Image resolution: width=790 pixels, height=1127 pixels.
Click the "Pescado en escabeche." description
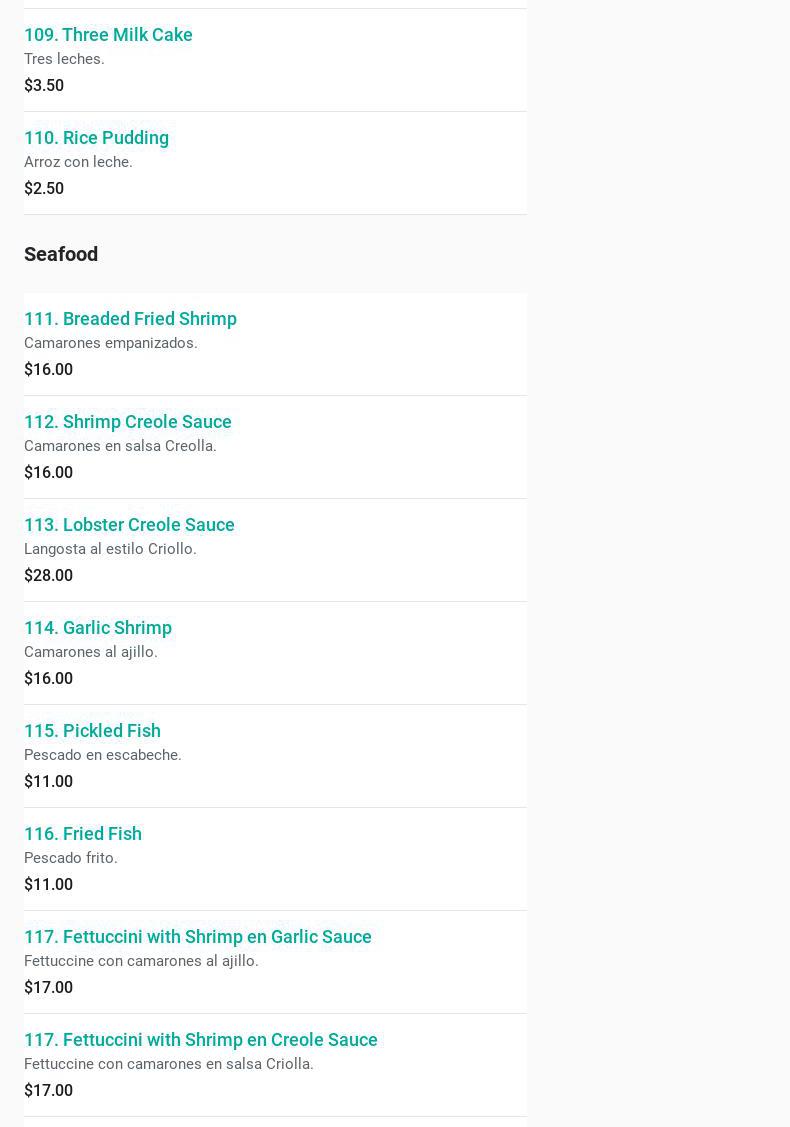click(103, 755)
